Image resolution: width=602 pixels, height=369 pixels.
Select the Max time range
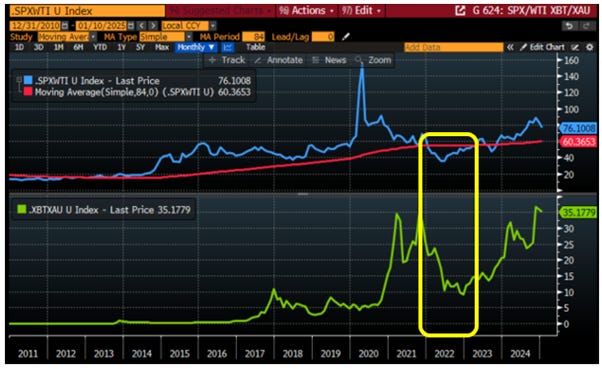(x=162, y=47)
